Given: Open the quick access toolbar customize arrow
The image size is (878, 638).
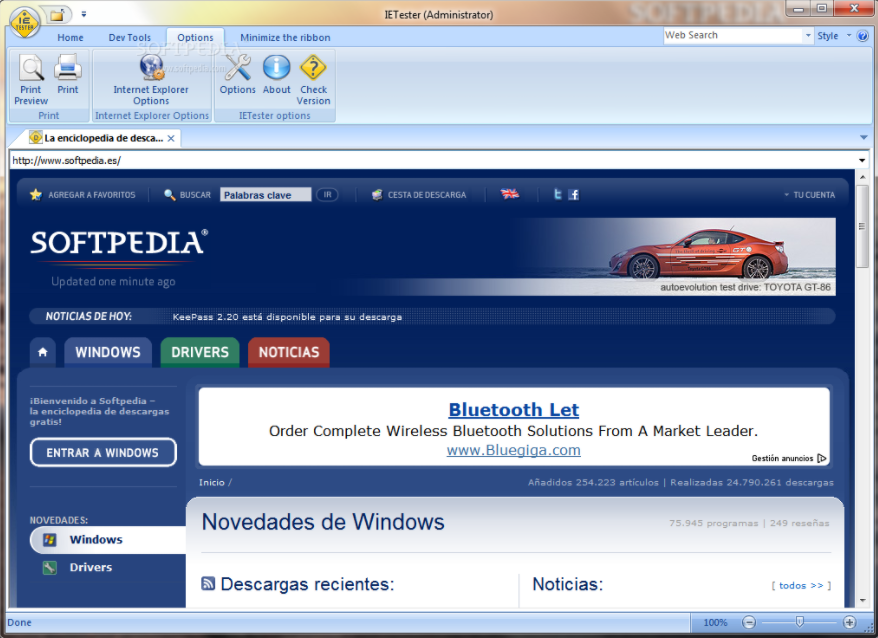Looking at the screenshot, I should pos(83,15).
